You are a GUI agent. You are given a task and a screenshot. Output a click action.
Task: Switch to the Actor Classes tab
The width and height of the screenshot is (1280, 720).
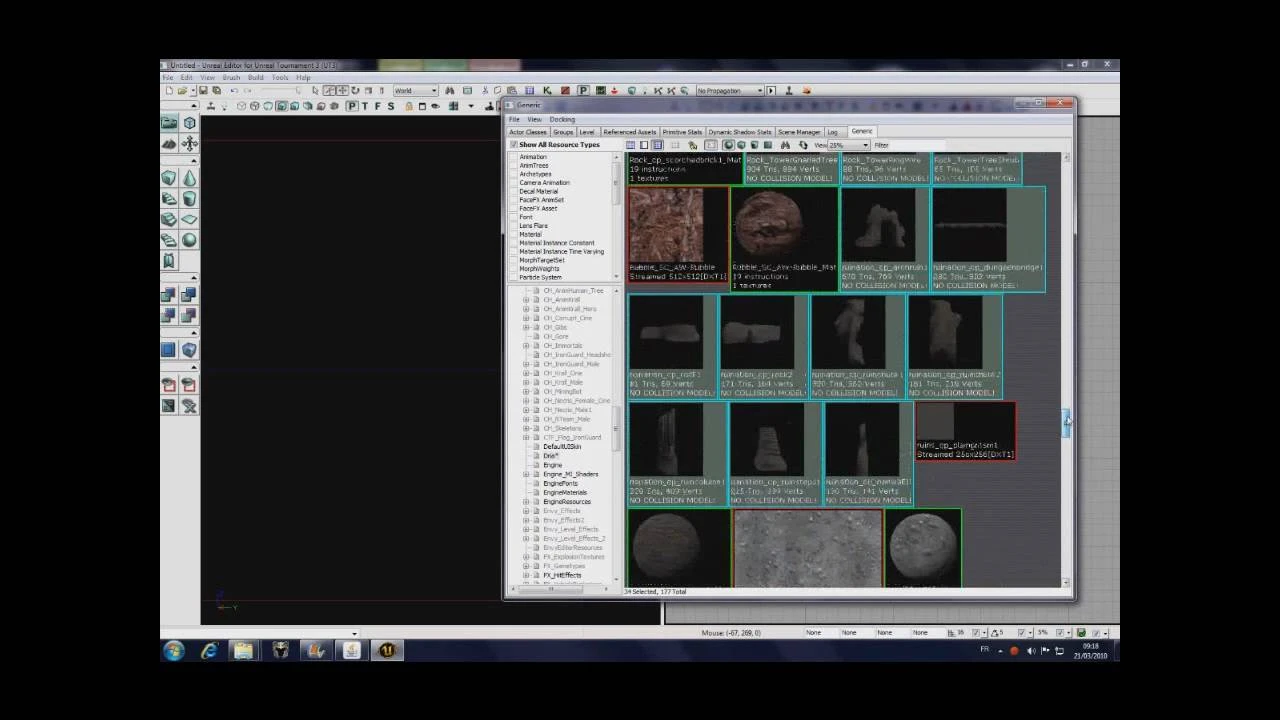click(x=528, y=132)
